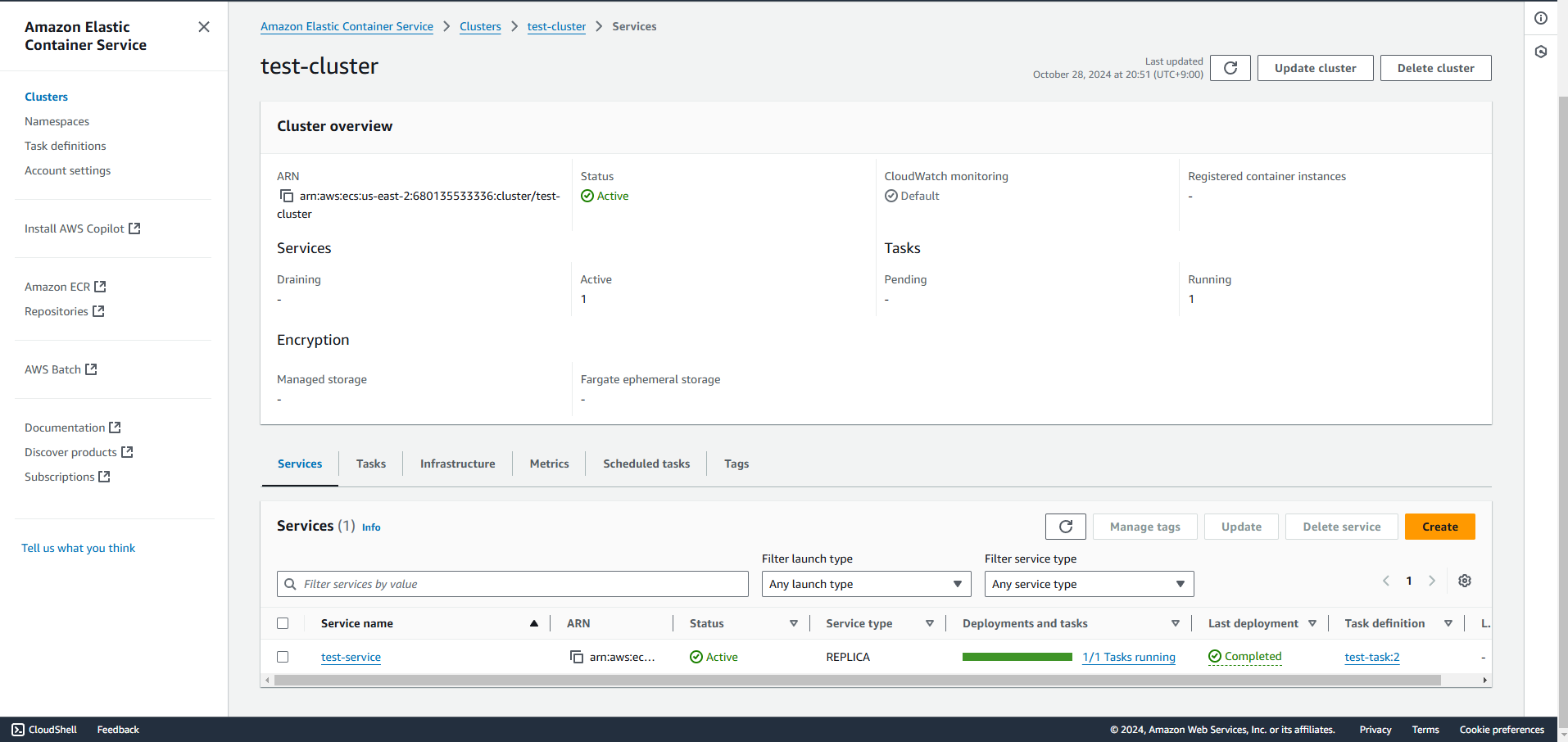Open Discover products external link
This screenshot has height=742, width=1568.
point(79,452)
